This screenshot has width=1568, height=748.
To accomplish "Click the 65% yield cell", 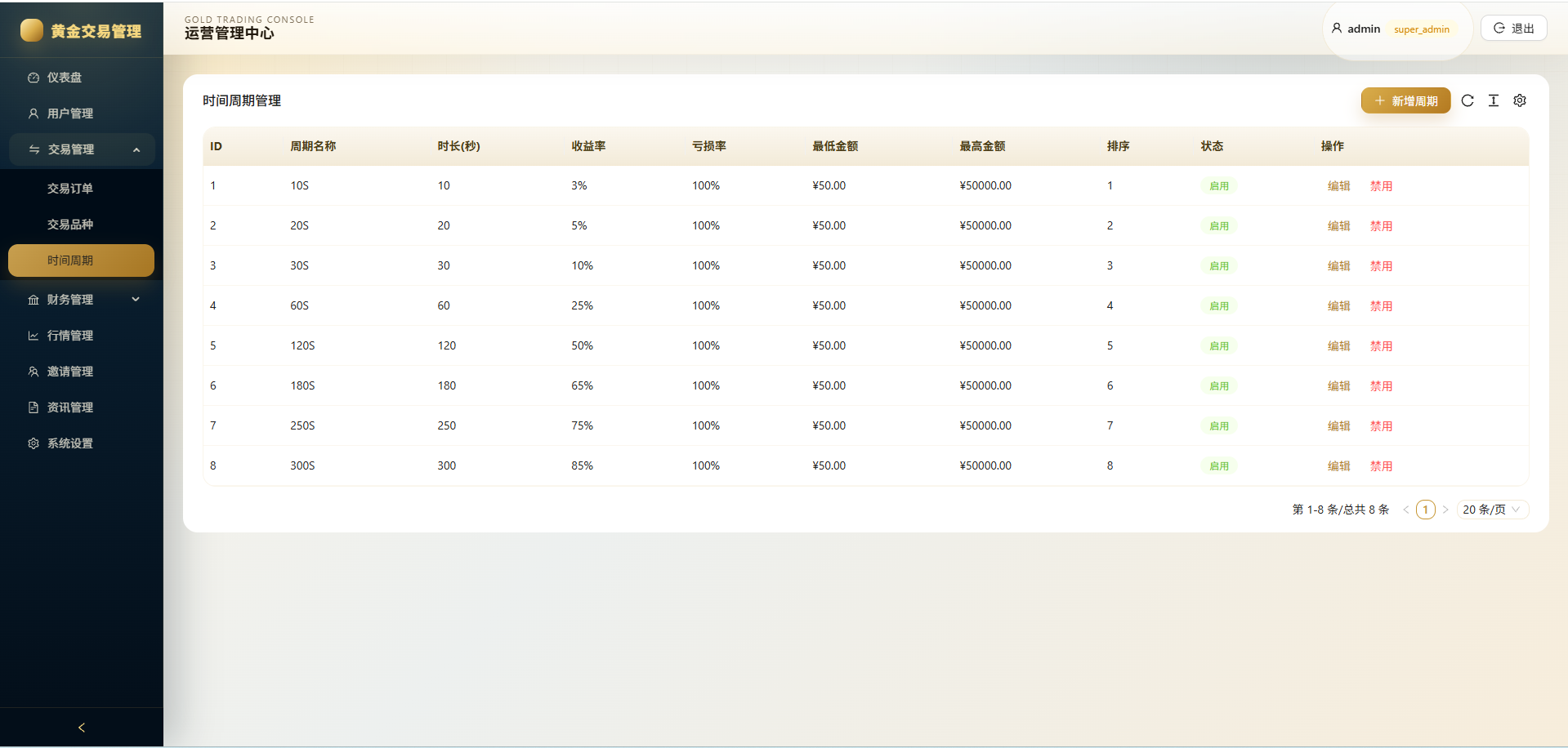I will coord(582,385).
